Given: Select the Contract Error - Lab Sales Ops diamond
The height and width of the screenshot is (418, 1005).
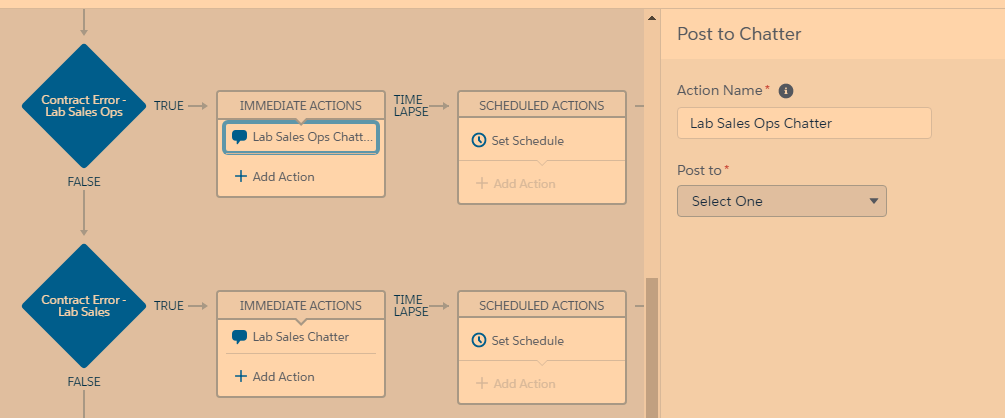Looking at the screenshot, I should 84,107.
